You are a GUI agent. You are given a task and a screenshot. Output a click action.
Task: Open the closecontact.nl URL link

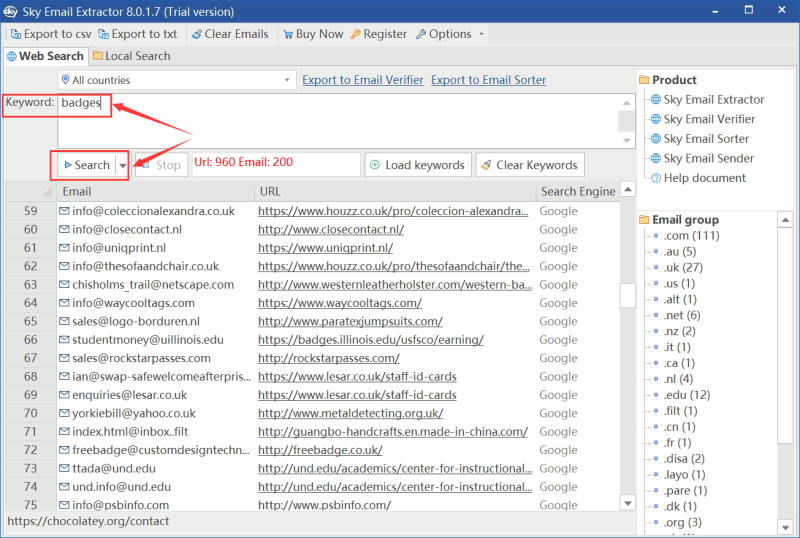pyautogui.click(x=331, y=230)
